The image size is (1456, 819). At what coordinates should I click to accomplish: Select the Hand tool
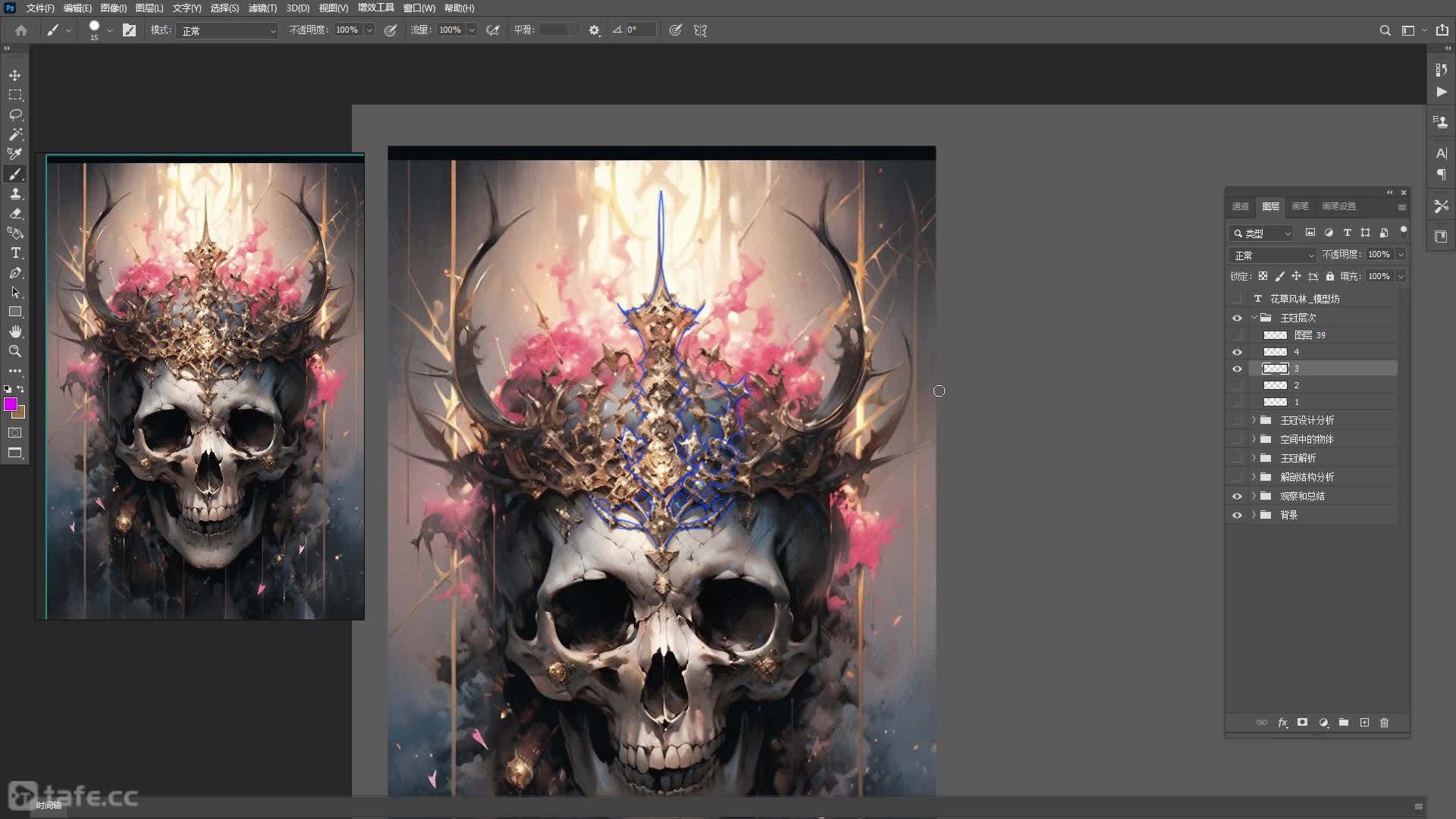point(15,332)
